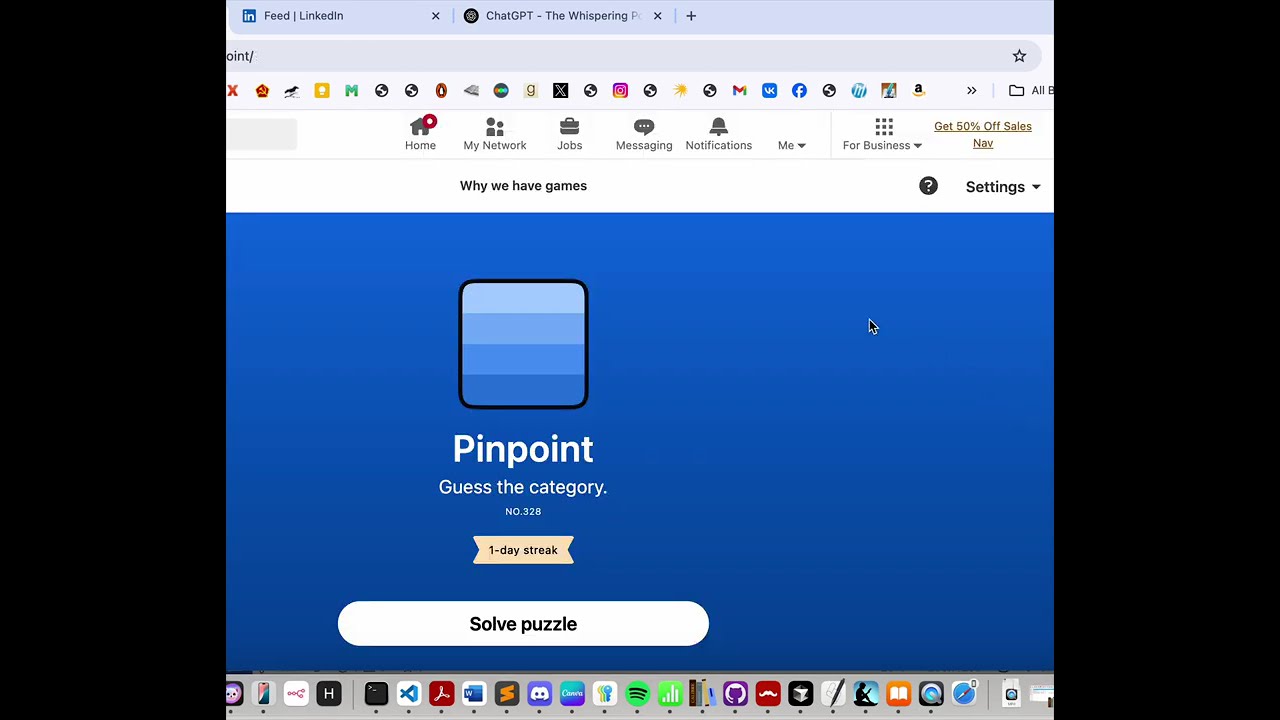
Task: Open LinkedIn Messaging
Action: pyautogui.click(x=644, y=134)
